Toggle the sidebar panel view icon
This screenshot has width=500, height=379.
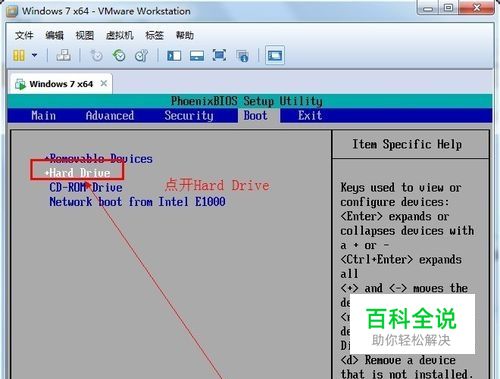pos(174,55)
